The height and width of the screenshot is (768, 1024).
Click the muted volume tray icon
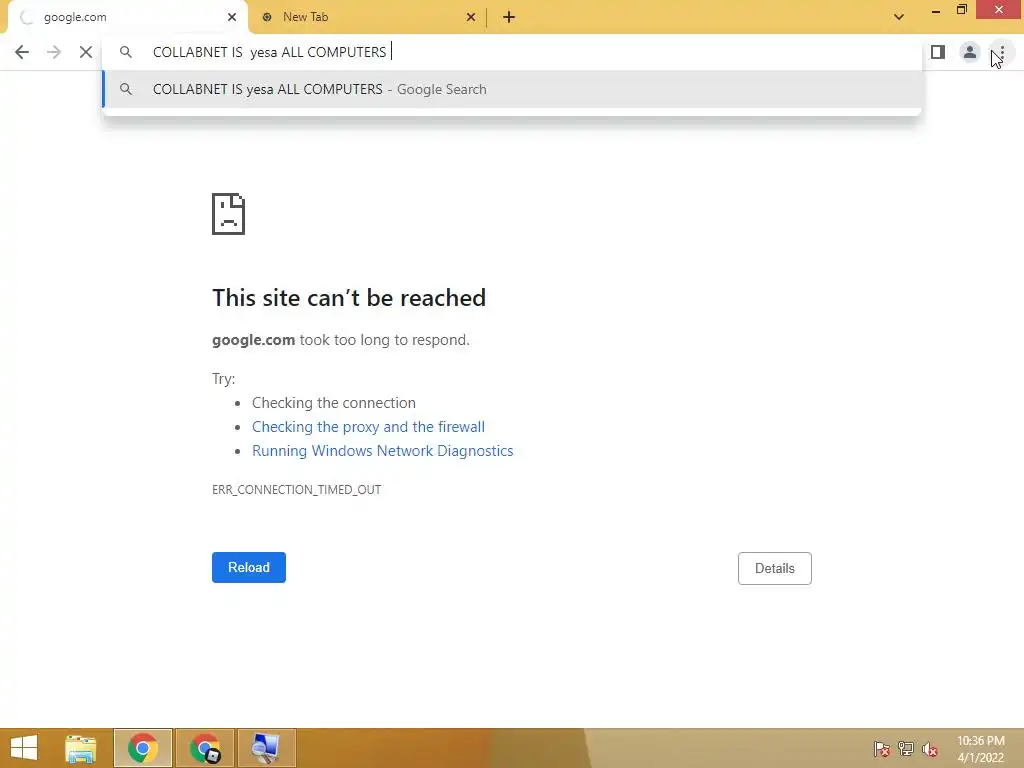pyautogui.click(x=930, y=749)
